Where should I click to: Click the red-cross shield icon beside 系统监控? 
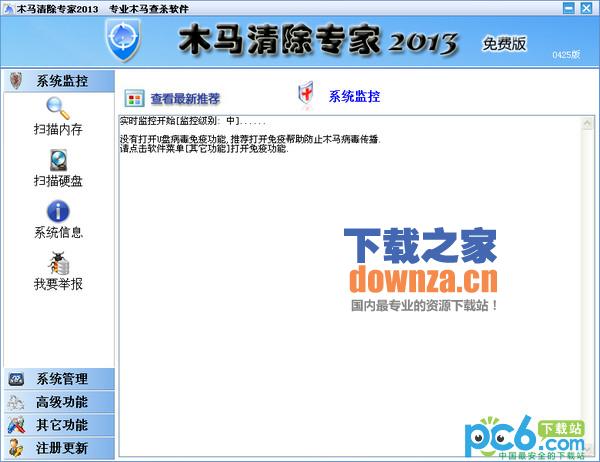307,96
